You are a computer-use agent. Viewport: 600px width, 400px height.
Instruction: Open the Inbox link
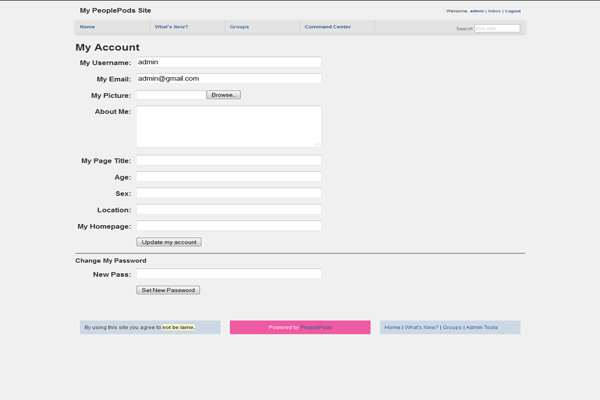coord(494,11)
